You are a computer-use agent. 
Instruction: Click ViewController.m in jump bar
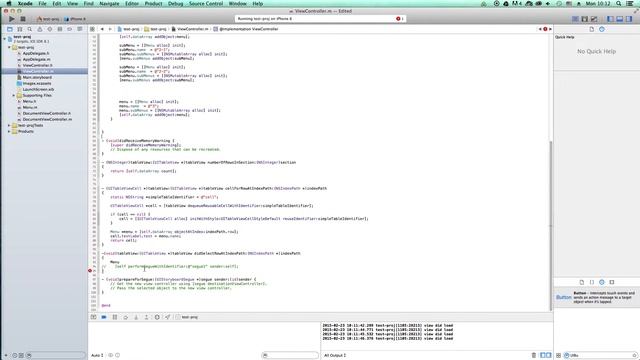tap(193, 29)
